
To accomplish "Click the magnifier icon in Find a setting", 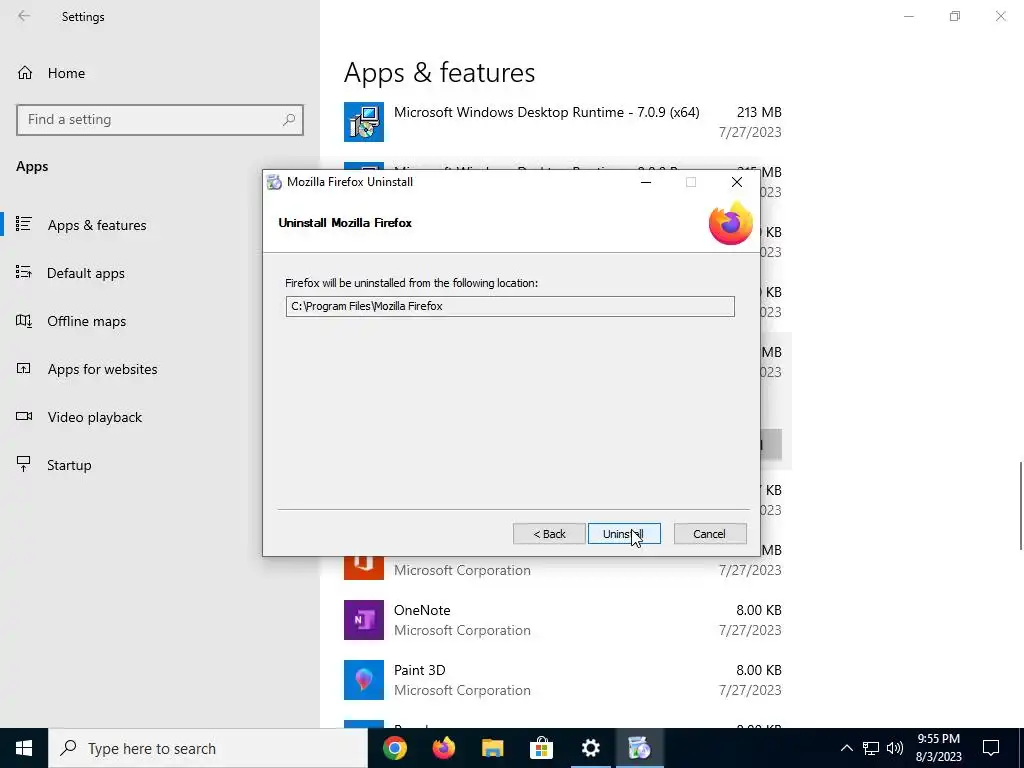I will [x=289, y=120].
